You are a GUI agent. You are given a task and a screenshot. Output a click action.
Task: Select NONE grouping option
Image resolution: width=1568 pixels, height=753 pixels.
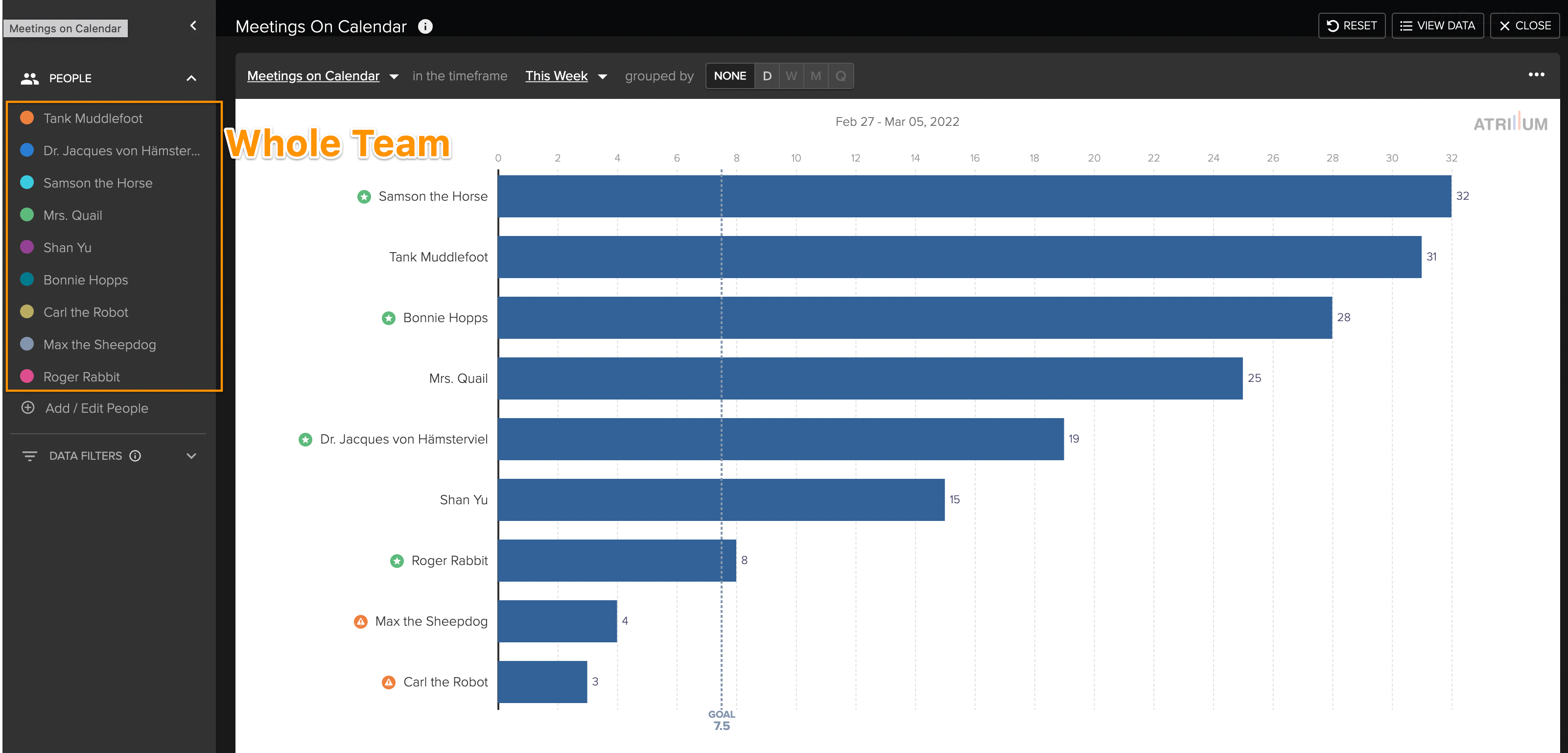[730, 76]
